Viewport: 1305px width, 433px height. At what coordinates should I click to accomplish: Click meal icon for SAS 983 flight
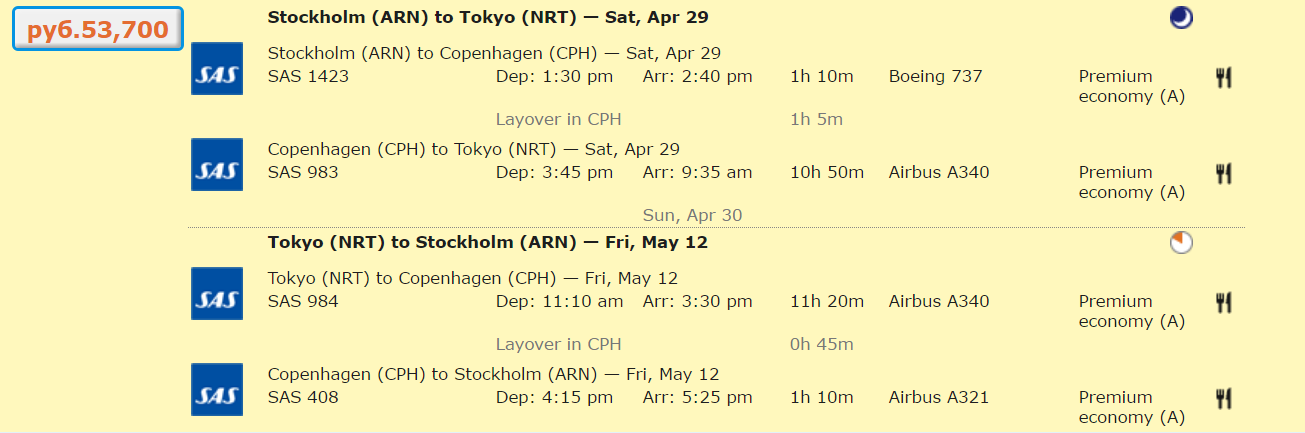(1223, 174)
